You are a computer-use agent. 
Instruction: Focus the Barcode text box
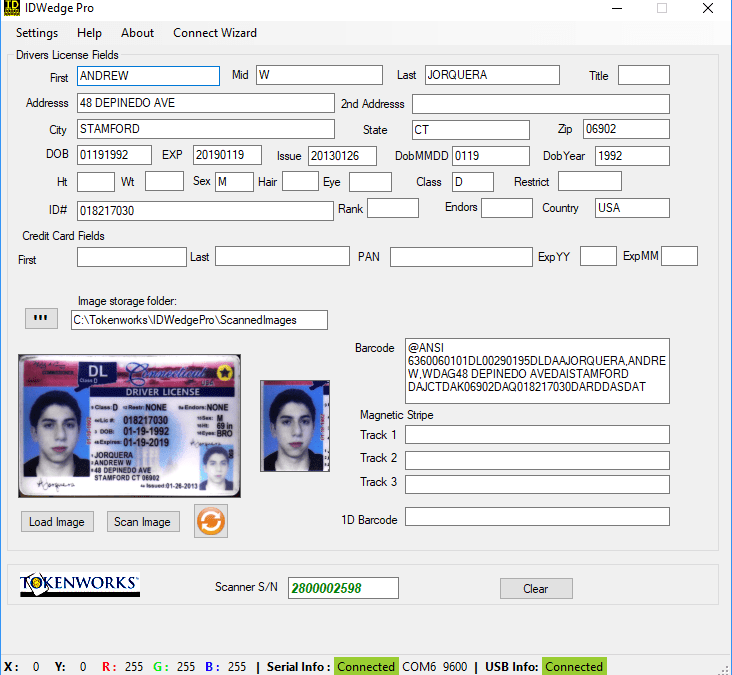click(x=537, y=371)
